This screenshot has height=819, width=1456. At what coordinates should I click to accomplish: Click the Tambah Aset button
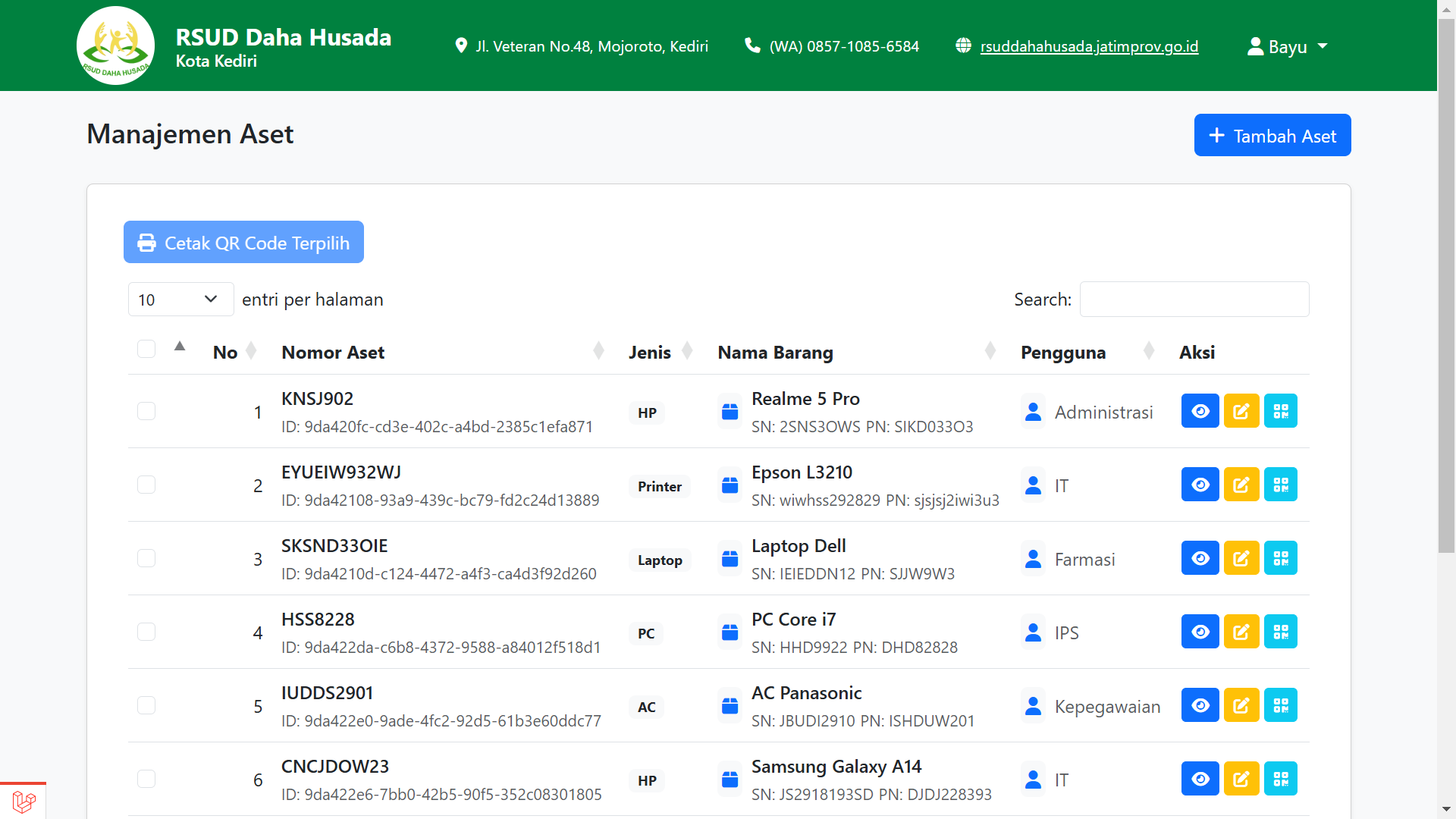pyautogui.click(x=1272, y=135)
